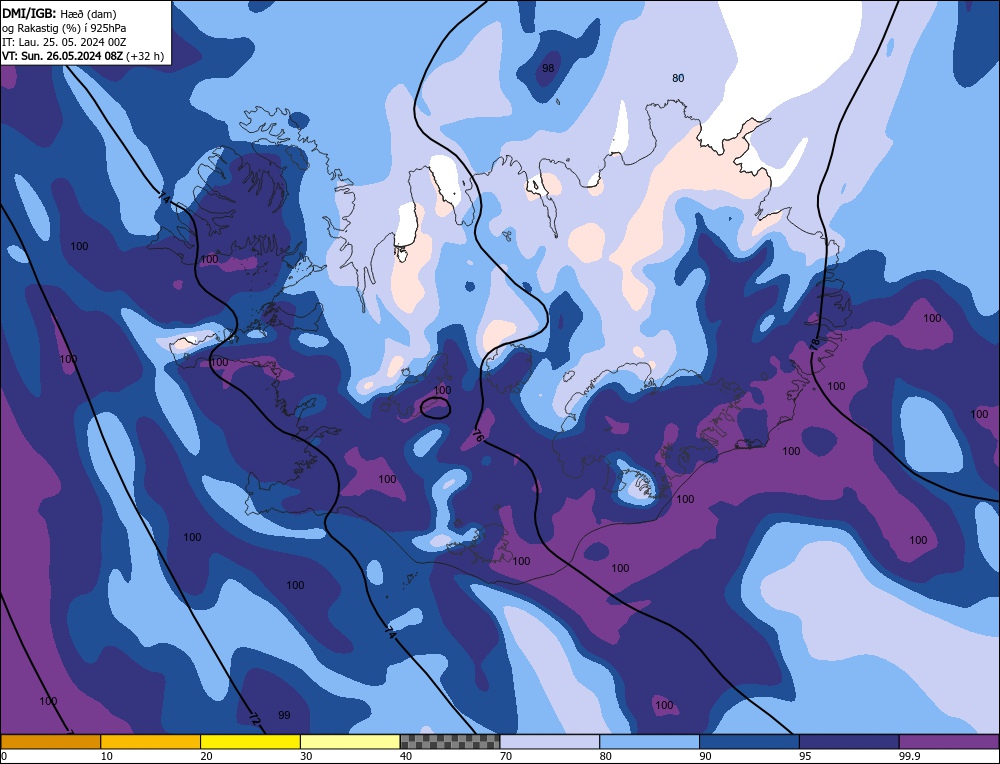Click the '10' legend tick value
This screenshot has width=1000, height=764.
click(107, 756)
